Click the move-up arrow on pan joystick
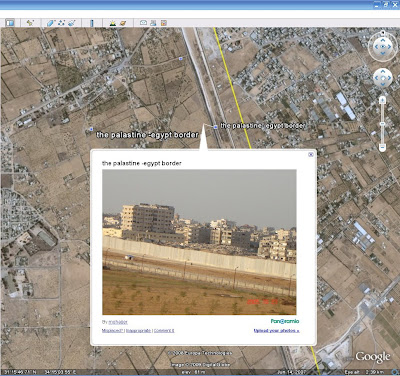 [x=383, y=72]
